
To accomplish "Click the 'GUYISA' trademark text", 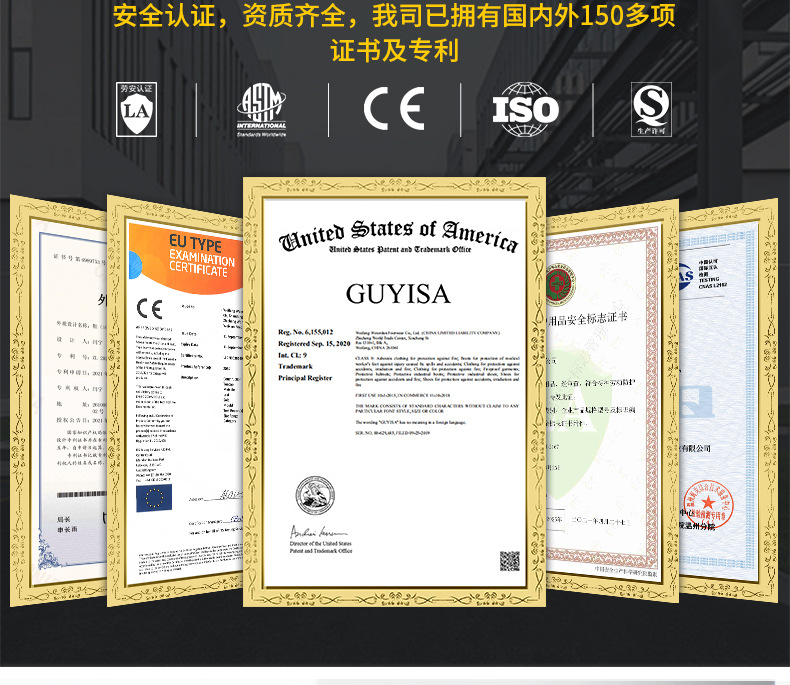I will [x=398, y=294].
